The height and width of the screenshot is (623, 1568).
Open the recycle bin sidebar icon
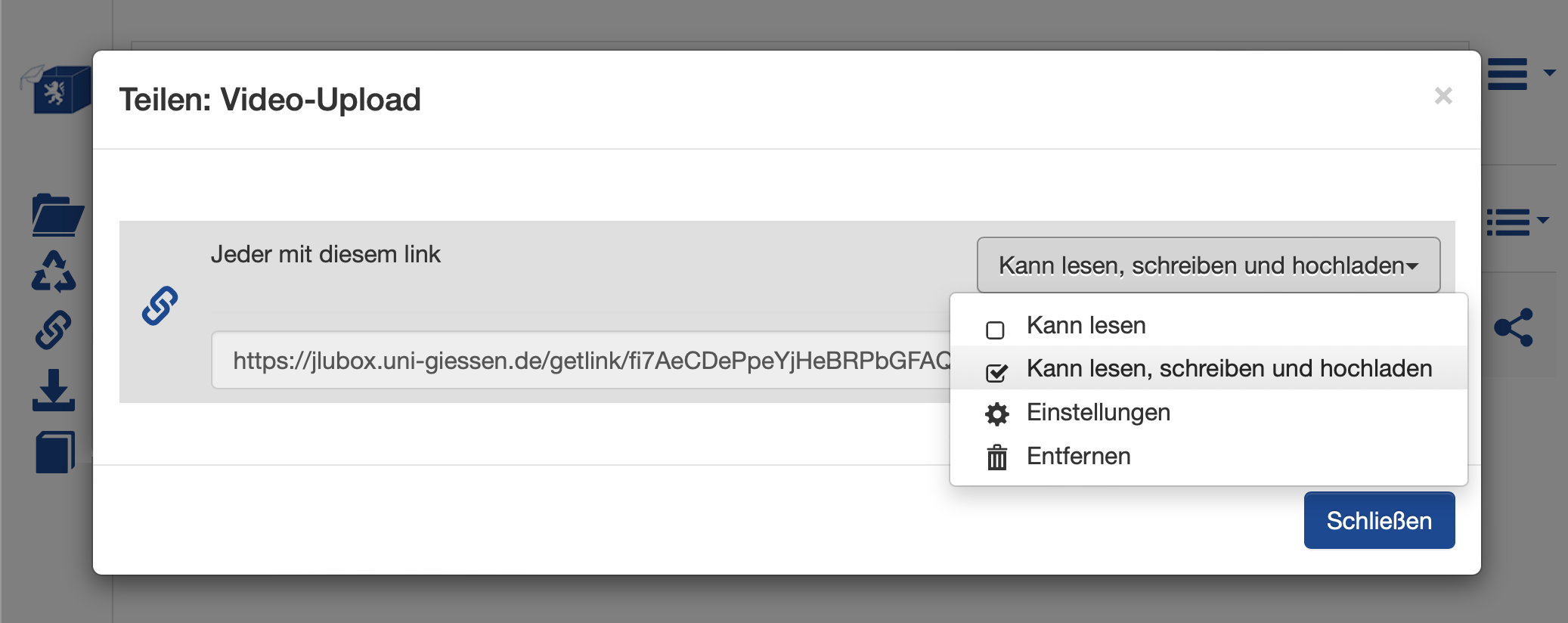[54, 271]
